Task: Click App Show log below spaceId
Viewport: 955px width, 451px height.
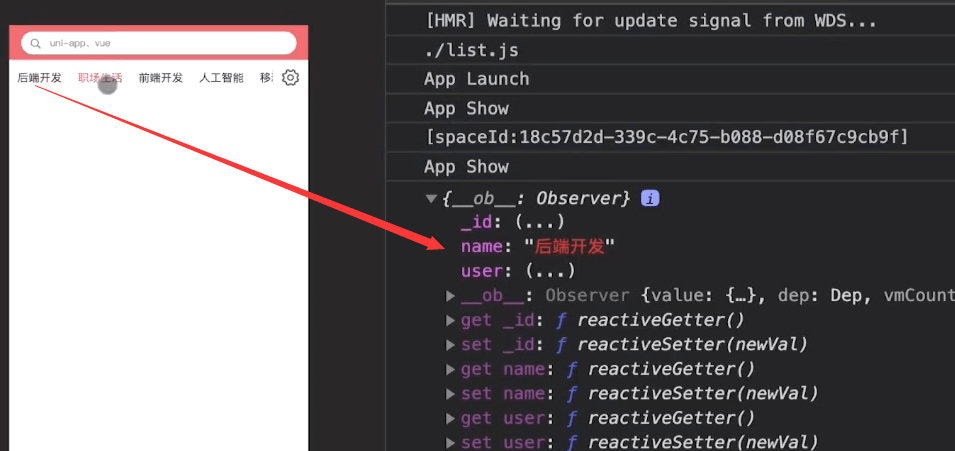Action: pos(467,167)
